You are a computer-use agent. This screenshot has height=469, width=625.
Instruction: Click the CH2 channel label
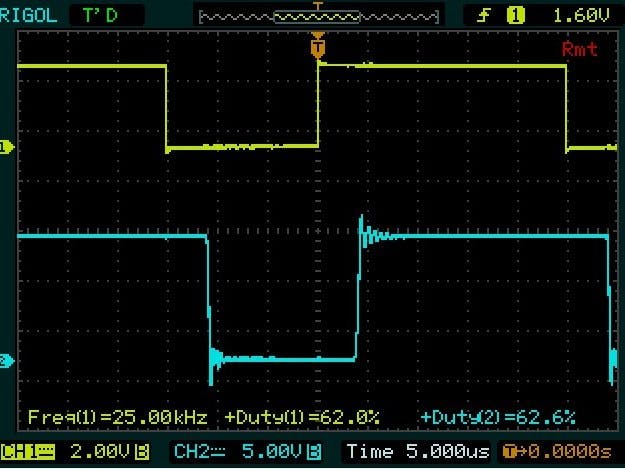tap(199, 452)
